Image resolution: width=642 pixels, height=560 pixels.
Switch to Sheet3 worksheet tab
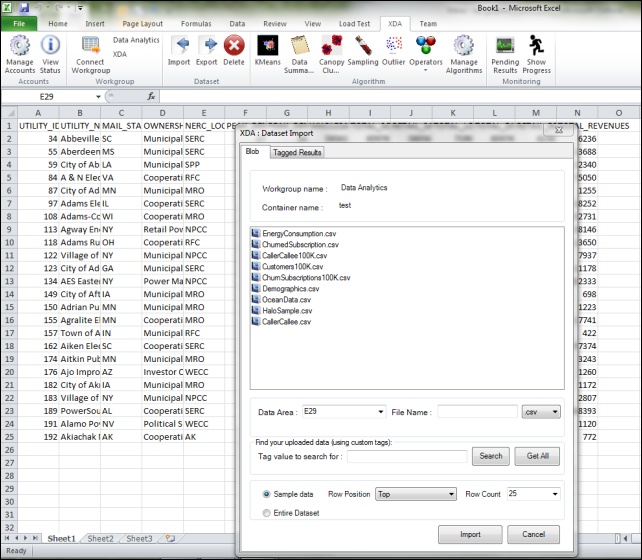(x=139, y=538)
